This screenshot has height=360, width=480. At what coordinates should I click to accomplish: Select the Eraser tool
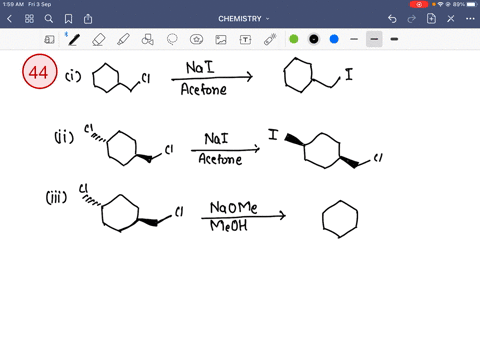(x=98, y=39)
